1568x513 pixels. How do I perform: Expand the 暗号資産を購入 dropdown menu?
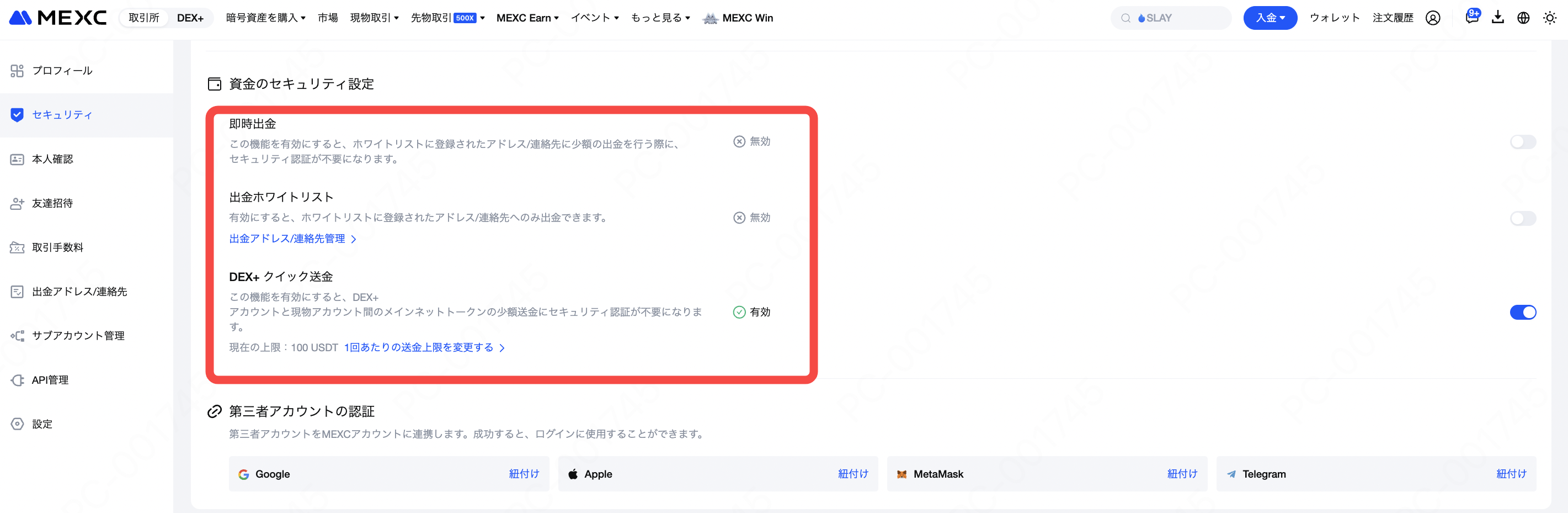coord(265,18)
